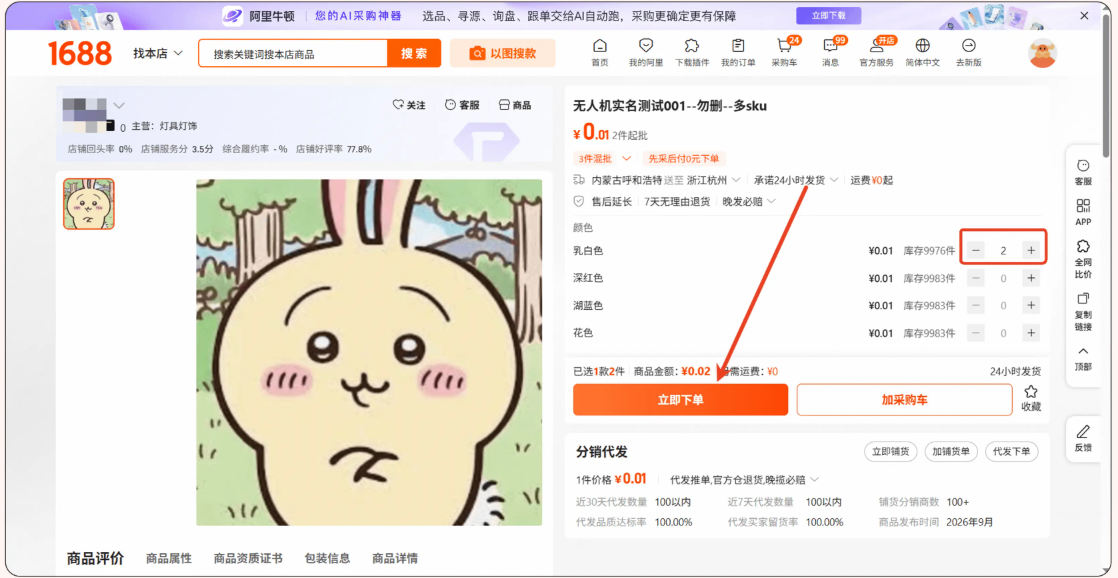Open the 找本店 search scope dropdown
Image resolution: width=1118 pixels, height=578 pixels.
coord(158,53)
